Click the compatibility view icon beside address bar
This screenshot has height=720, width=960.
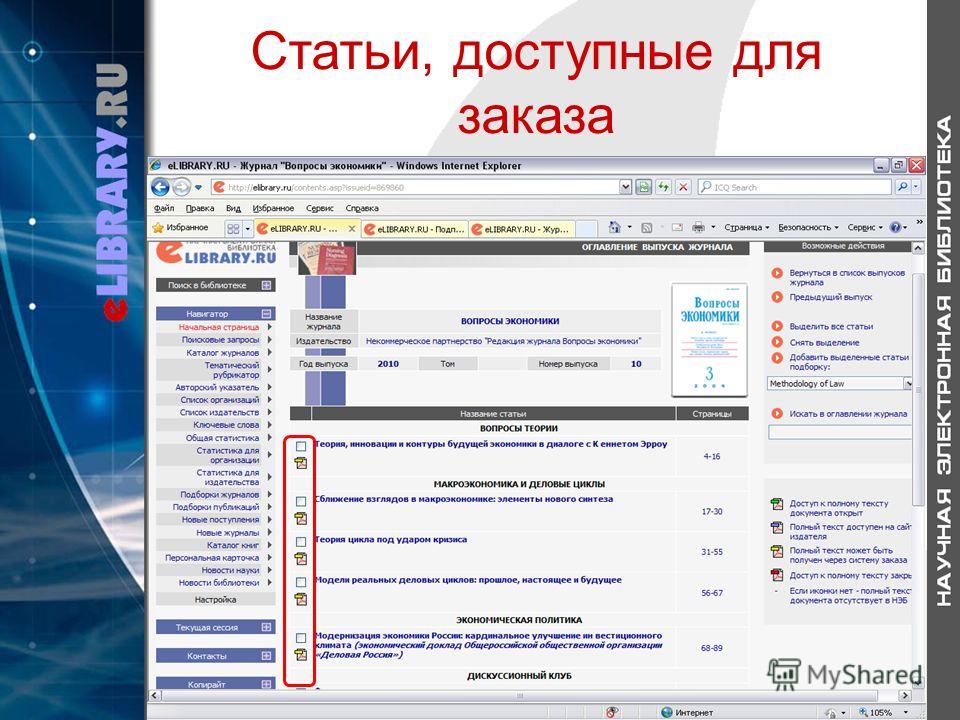coord(643,187)
